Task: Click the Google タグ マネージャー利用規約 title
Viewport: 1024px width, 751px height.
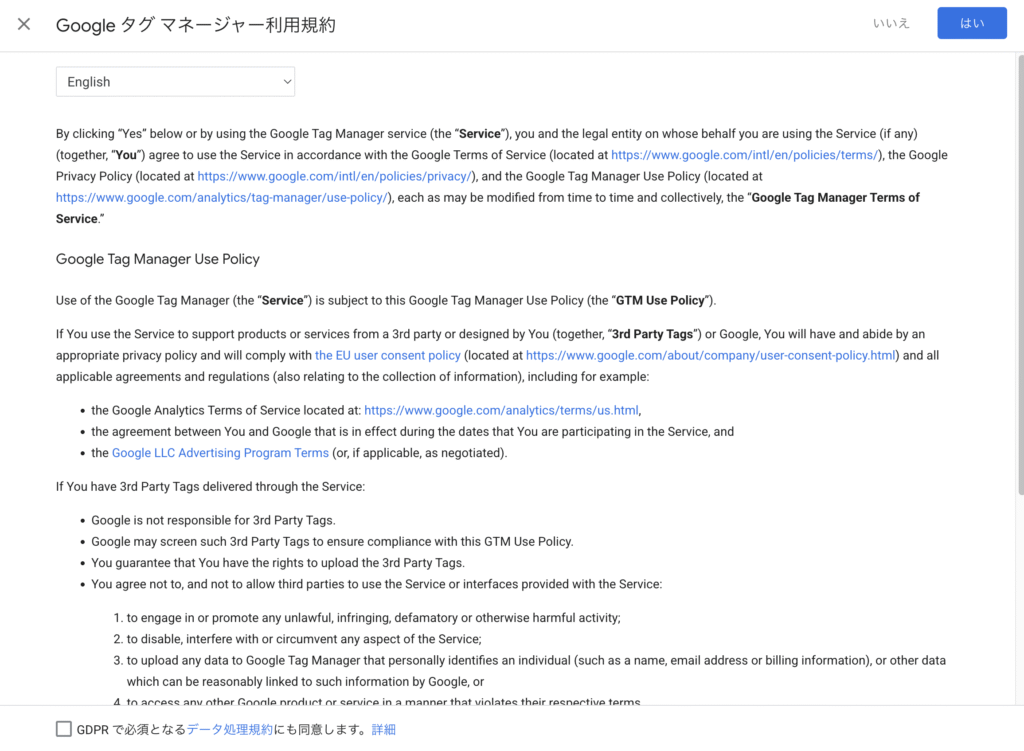Action: (x=196, y=25)
